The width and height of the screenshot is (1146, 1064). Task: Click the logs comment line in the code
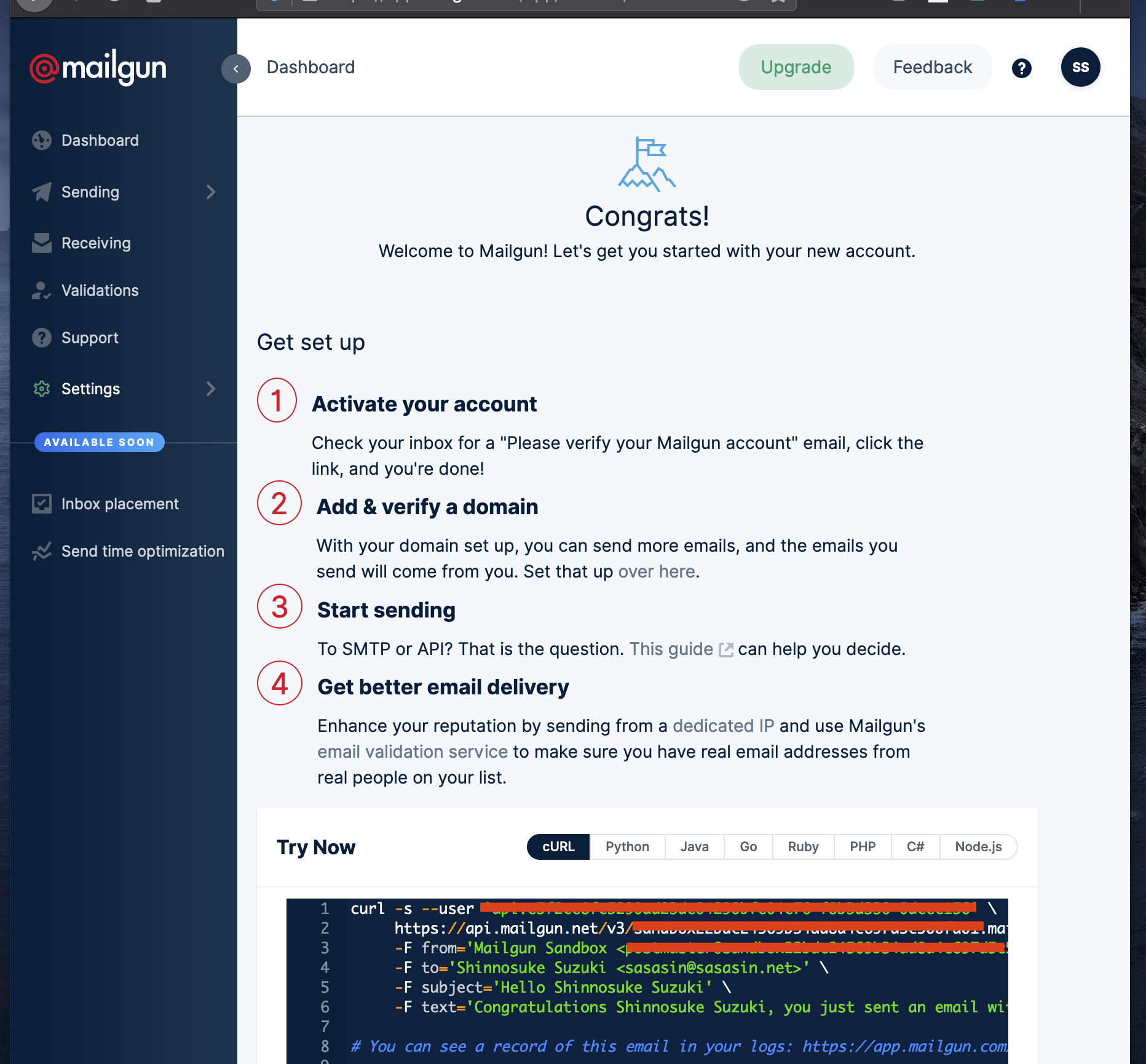pyautogui.click(x=679, y=1046)
